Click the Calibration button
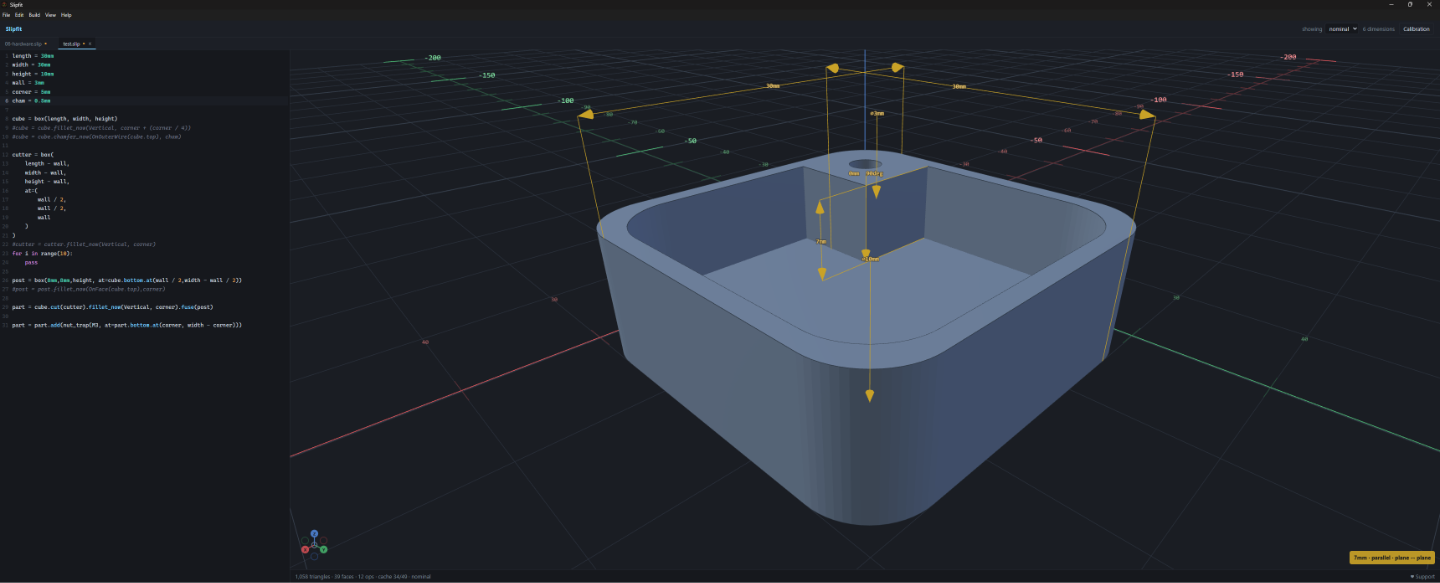This screenshot has width=1440, height=583. 1416,29
